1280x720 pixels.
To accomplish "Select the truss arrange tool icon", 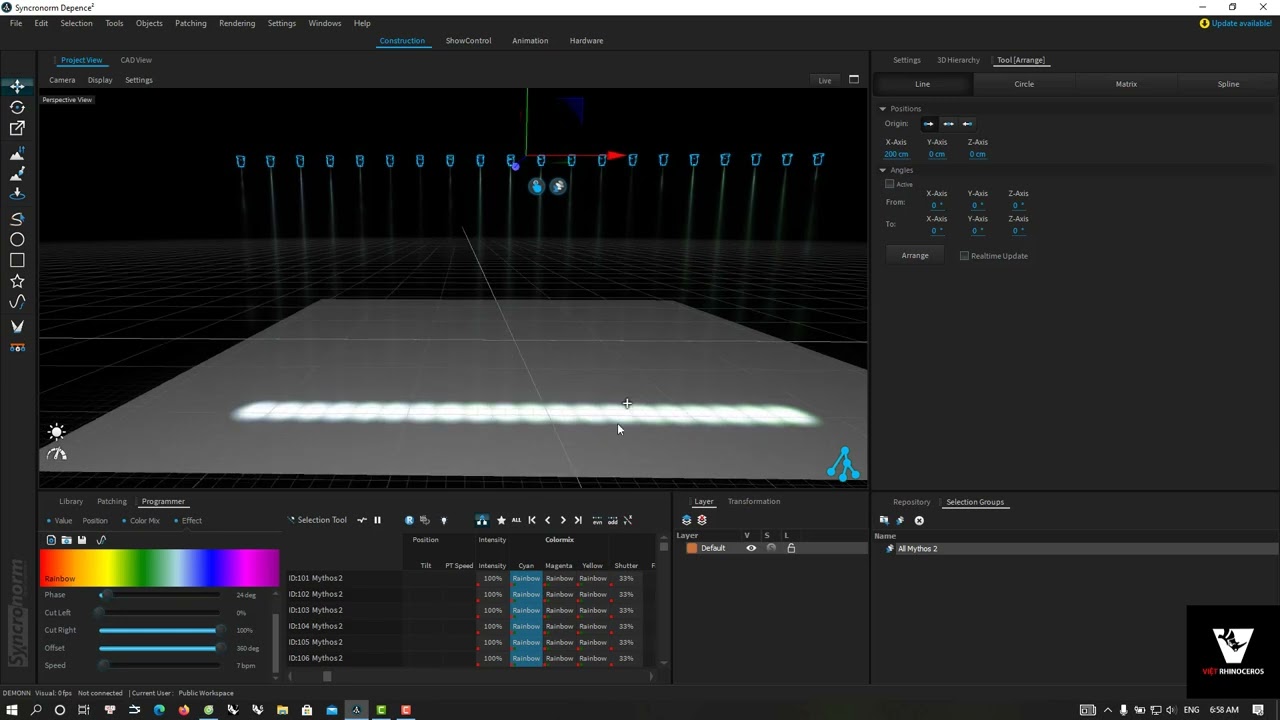I will click(x=17, y=347).
